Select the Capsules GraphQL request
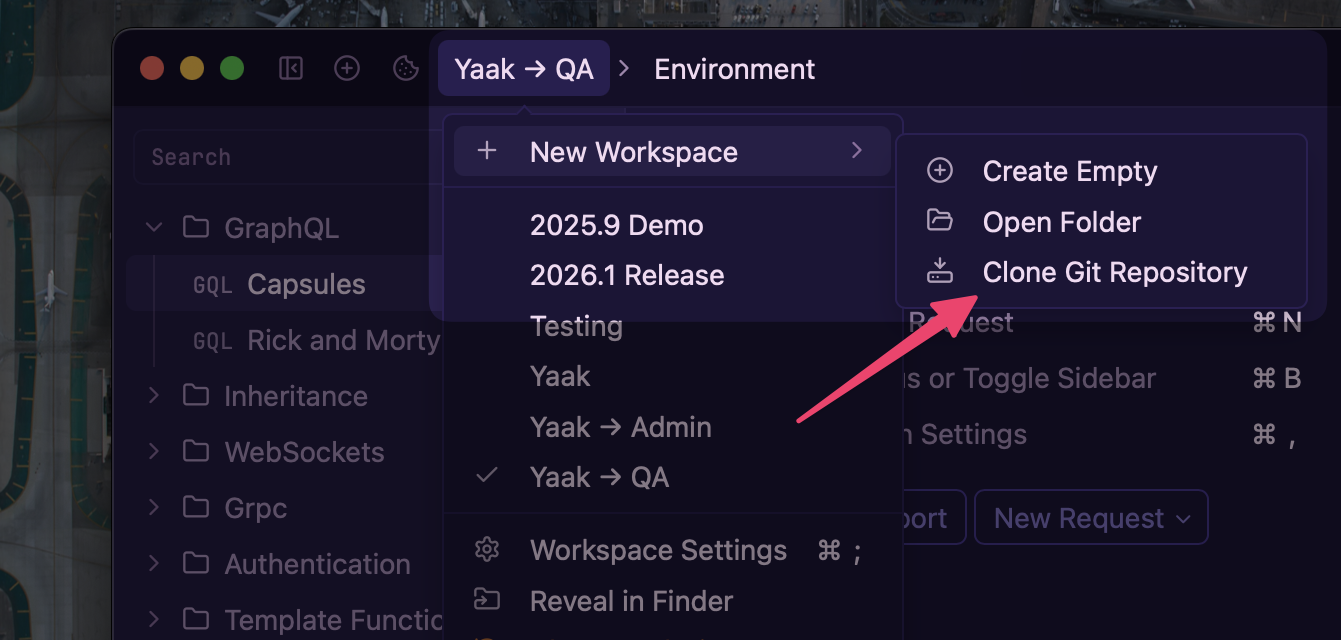Screen dimensions: 1341x640 click(x=306, y=284)
